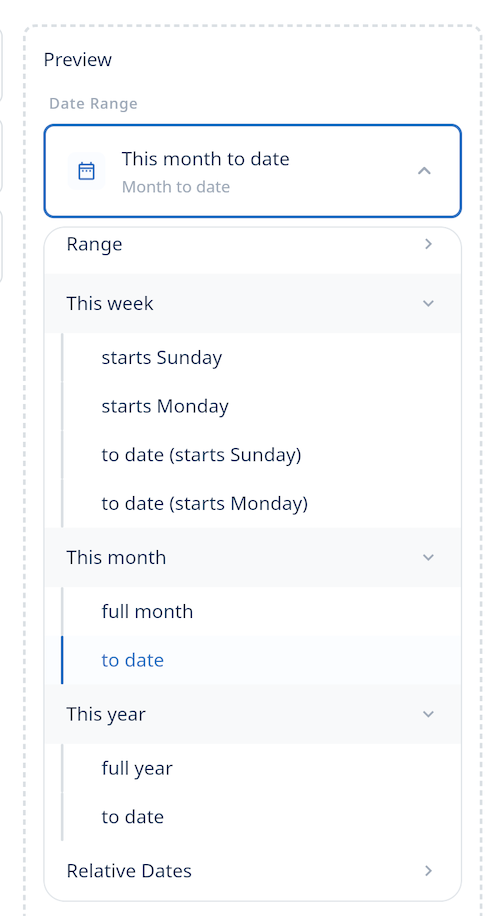Choose to date (starts Monday) option
This screenshot has height=916, width=500.
point(261,503)
